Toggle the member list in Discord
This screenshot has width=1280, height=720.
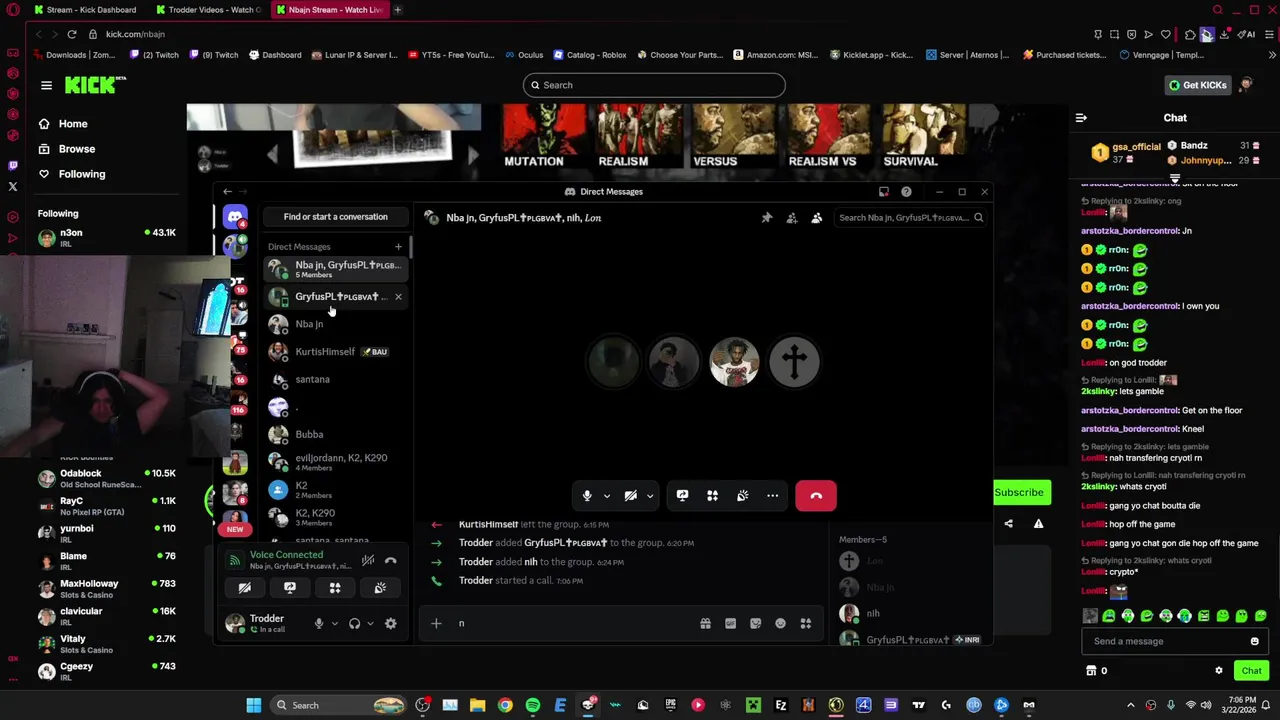(x=817, y=218)
